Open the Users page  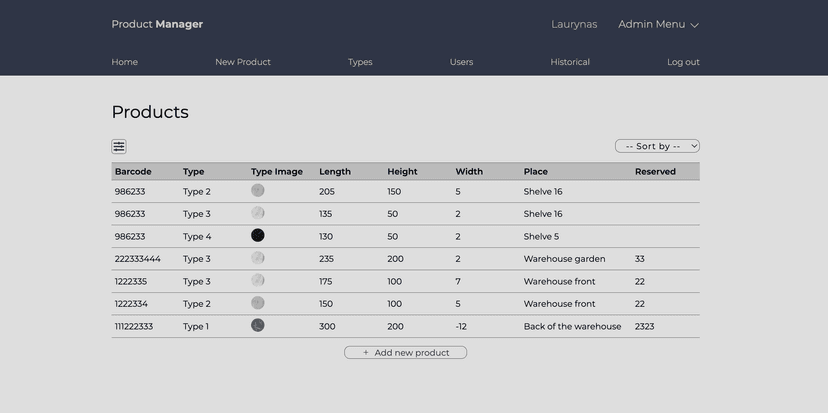click(461, 62)
